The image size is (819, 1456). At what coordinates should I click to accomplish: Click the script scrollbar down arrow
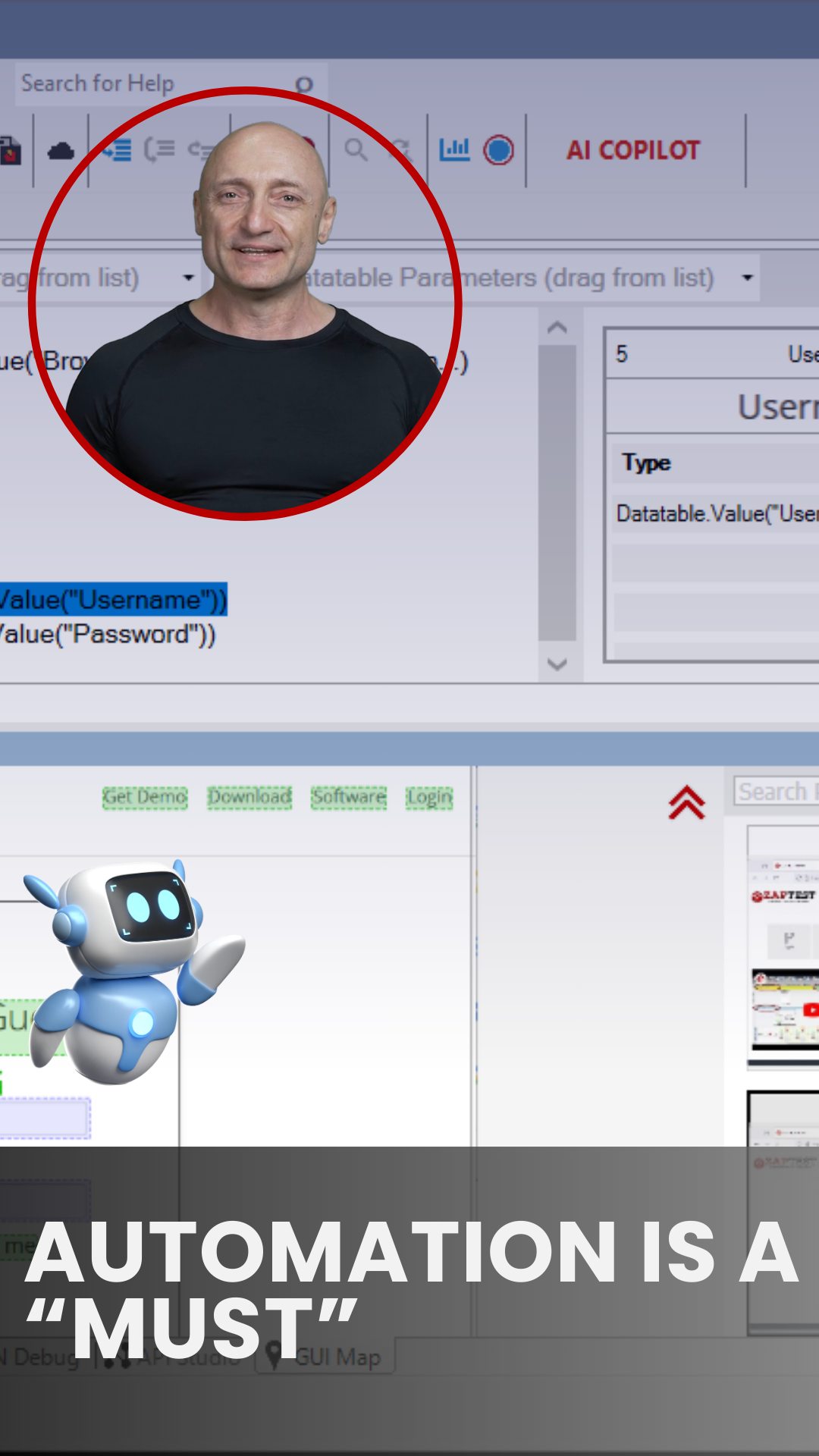point(557,664)
